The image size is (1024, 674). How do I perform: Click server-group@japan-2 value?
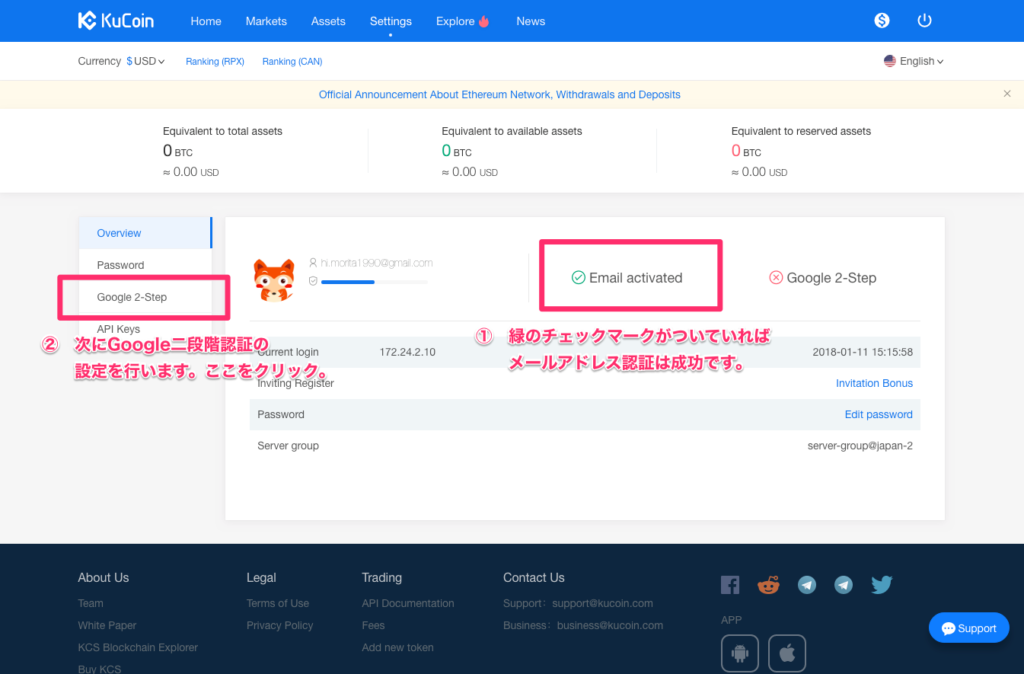coord(860,446)
